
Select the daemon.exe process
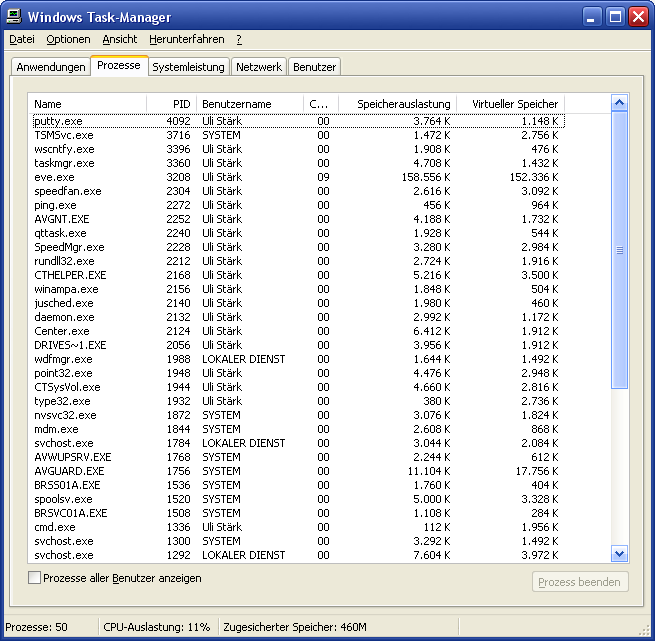(x=298, y=317)
